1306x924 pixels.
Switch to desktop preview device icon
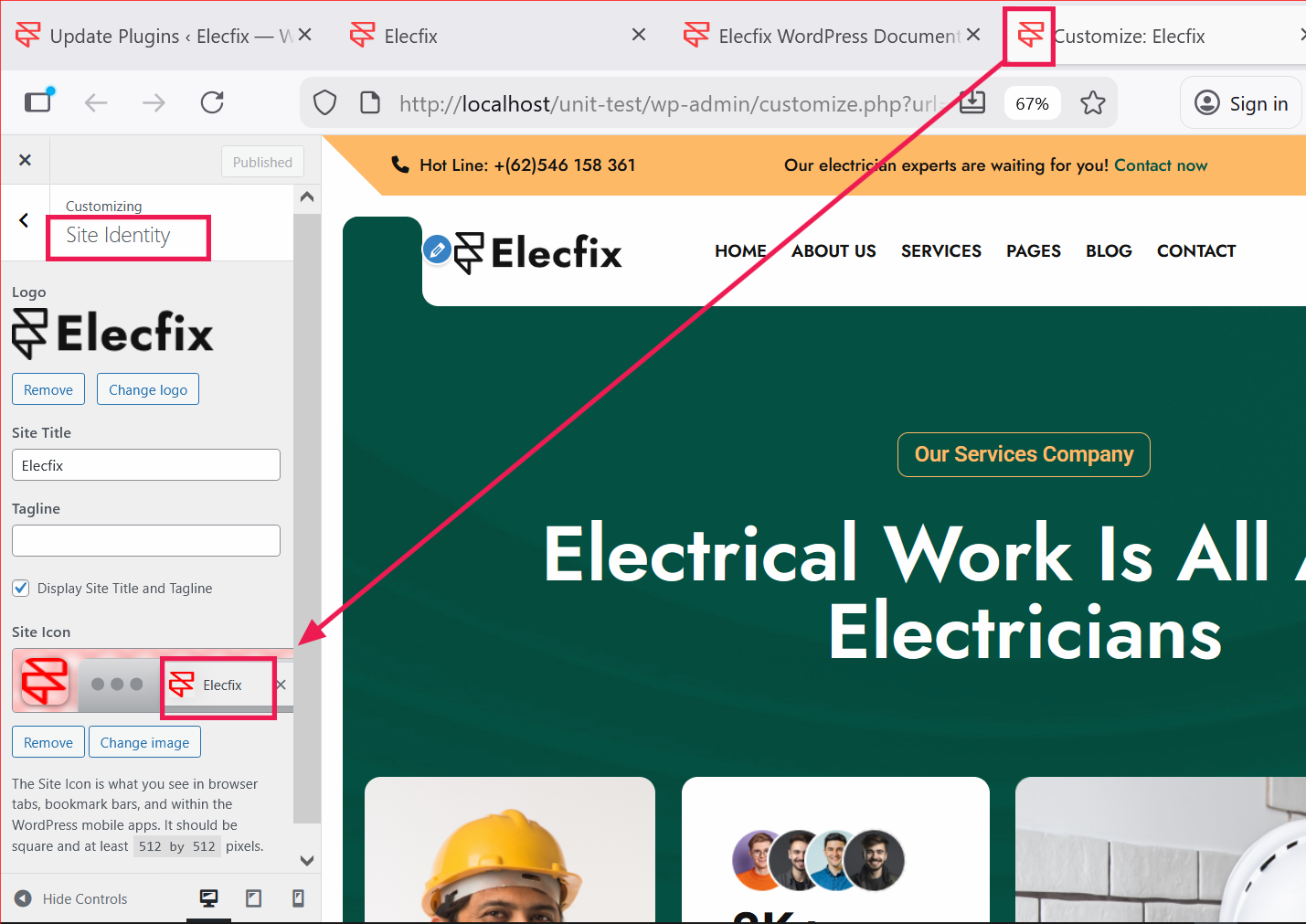pyautogui.click(x=209, y=898)
